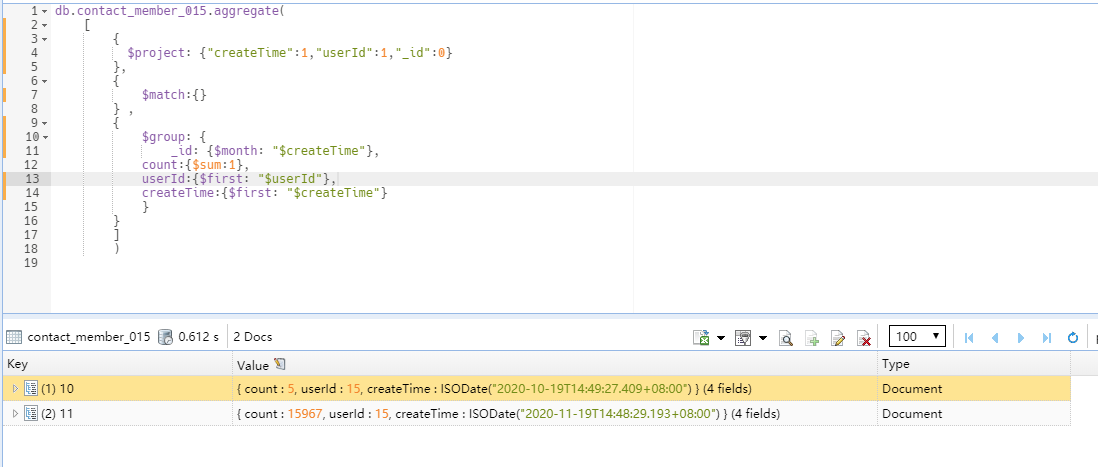Click the Delete Document red X icon

tap(864, 339)
